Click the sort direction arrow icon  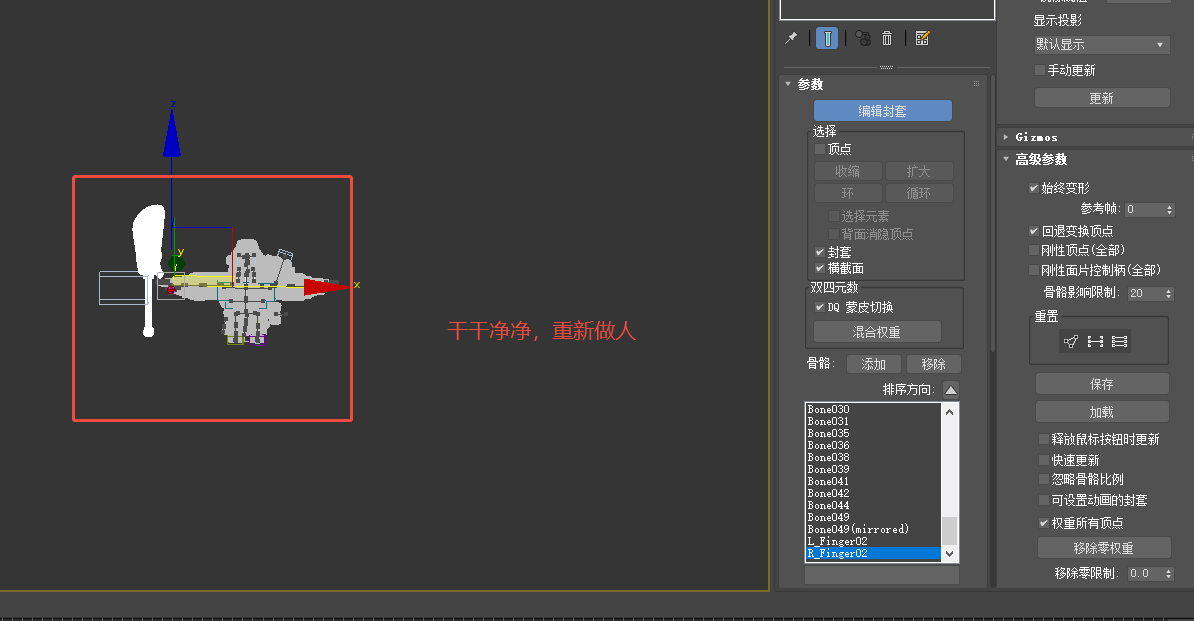(x=950, y=390)
